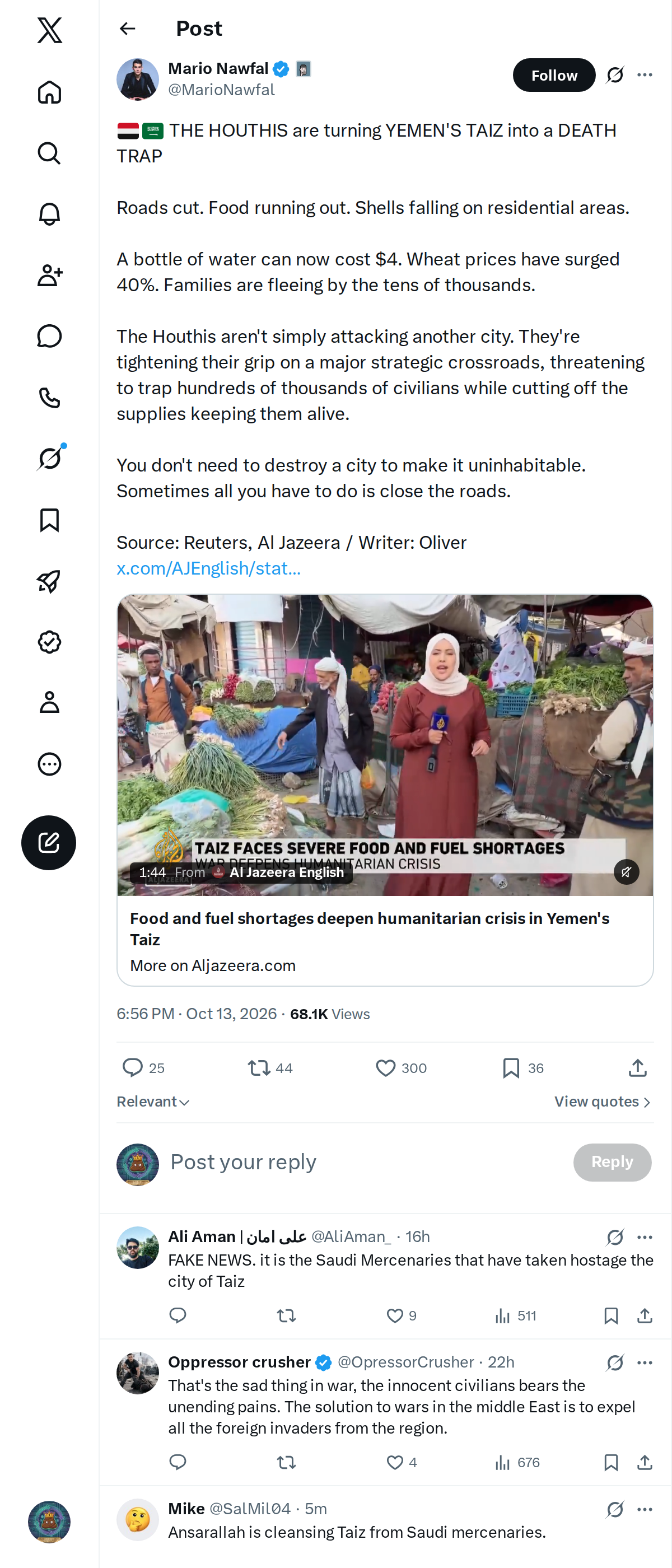672x1568 pixels.
Task: Play the Al Jazeera Taiz video thumbnail
Action: pos(385,744)
